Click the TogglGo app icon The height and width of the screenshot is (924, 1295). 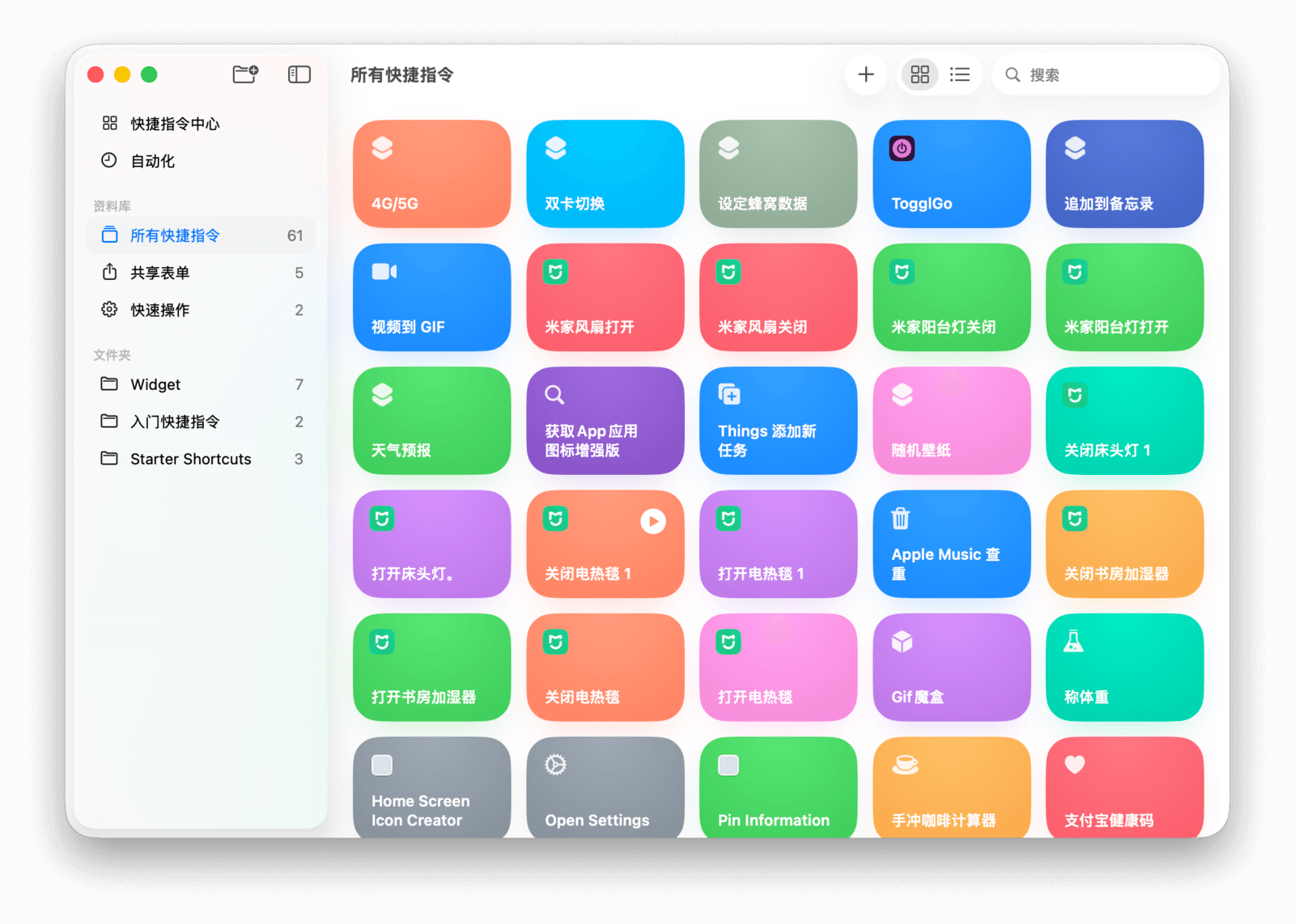click(x=902, y=149)
